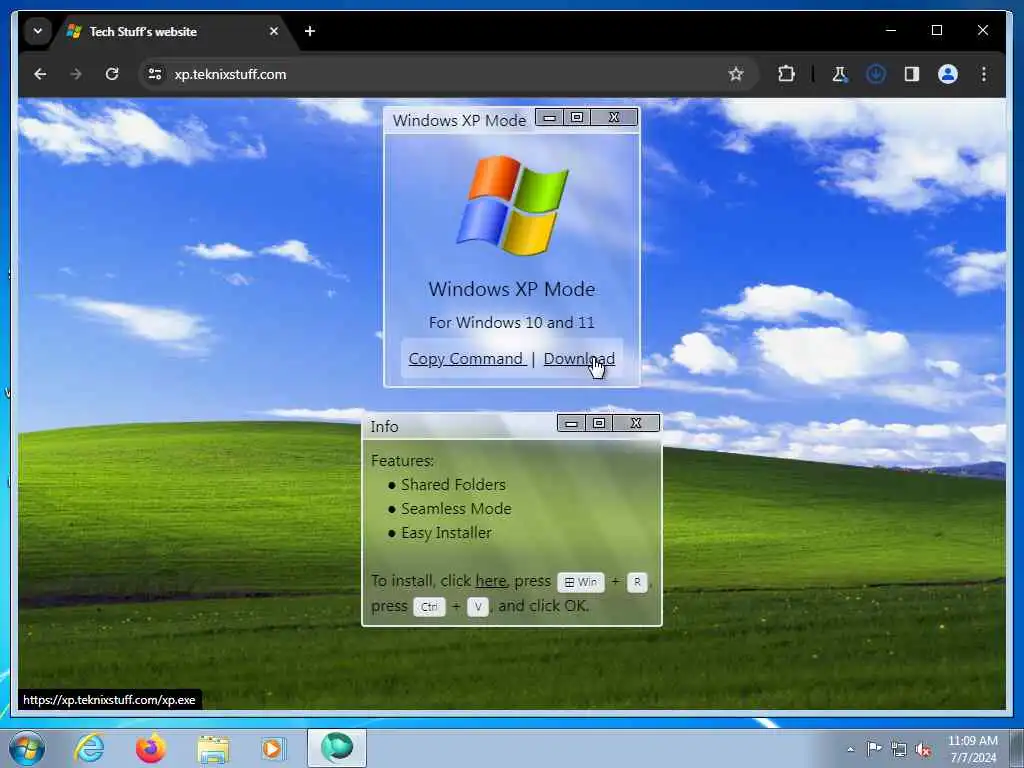The image size is (1024, 768).
Task: Click the forward navigation arrow
Action: click(76, 74)
